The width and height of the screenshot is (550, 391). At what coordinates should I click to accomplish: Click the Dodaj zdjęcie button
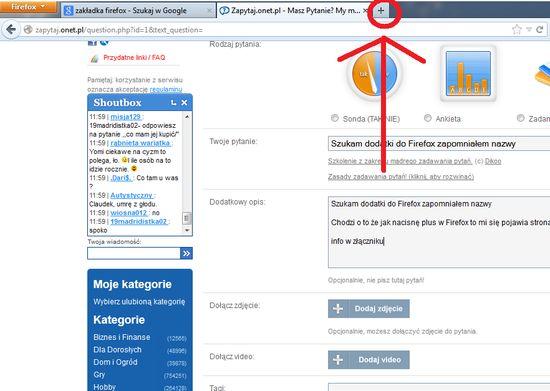(369, 309)
